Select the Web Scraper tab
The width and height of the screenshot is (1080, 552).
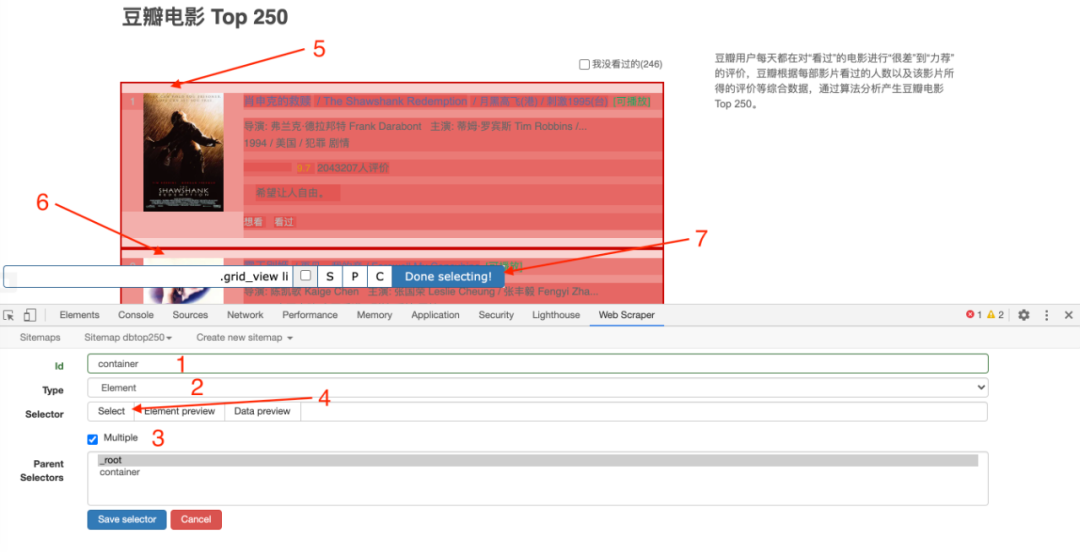coord(626,315)
